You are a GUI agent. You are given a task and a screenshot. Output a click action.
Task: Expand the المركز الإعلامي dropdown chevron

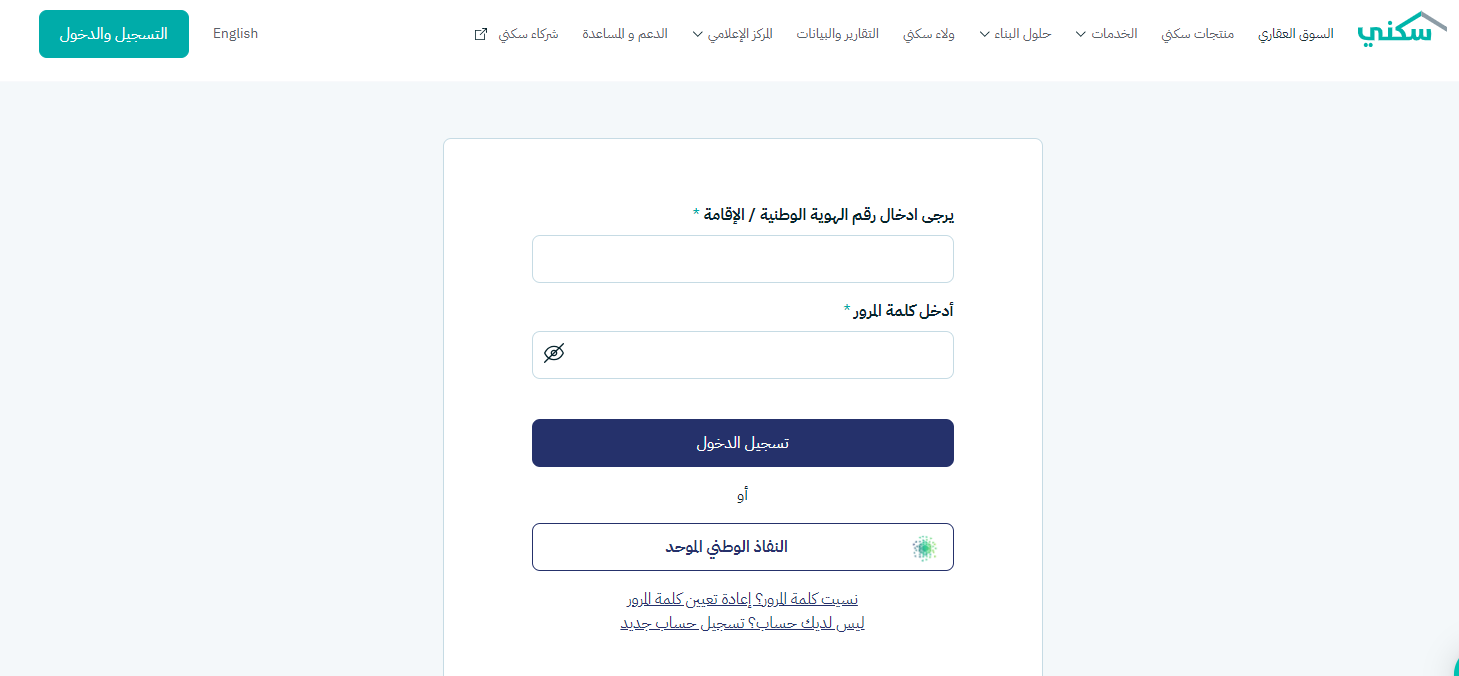(698, 34)
